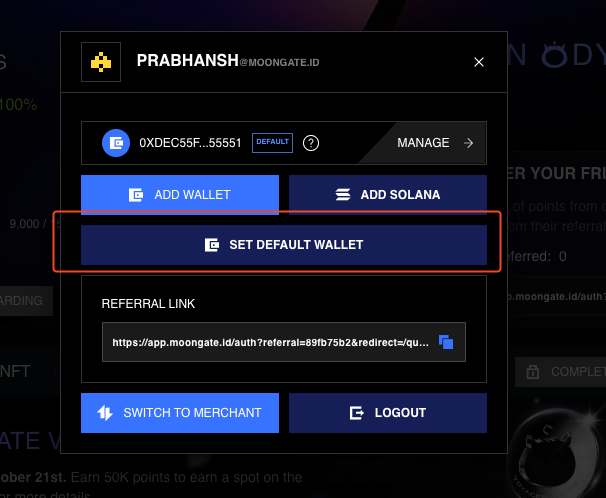Image resolution: width=606 pixels, height=498 pixels.
Task: Click Set Default Wallet button
Action: click(284, 245)
